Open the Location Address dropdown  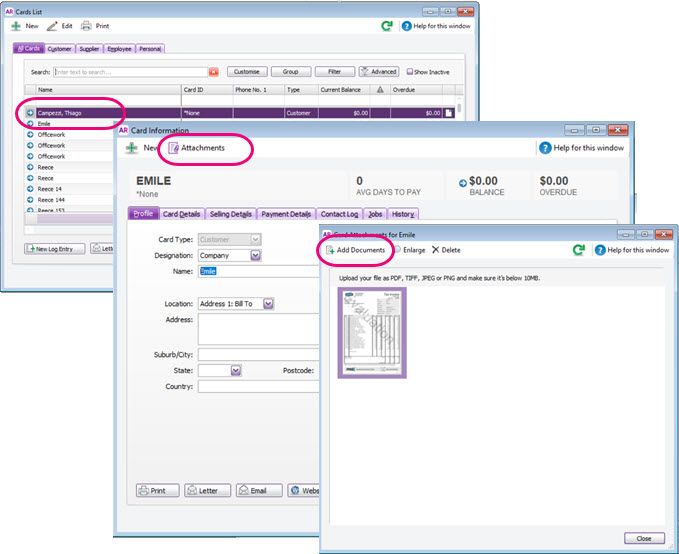coord(268,303)
